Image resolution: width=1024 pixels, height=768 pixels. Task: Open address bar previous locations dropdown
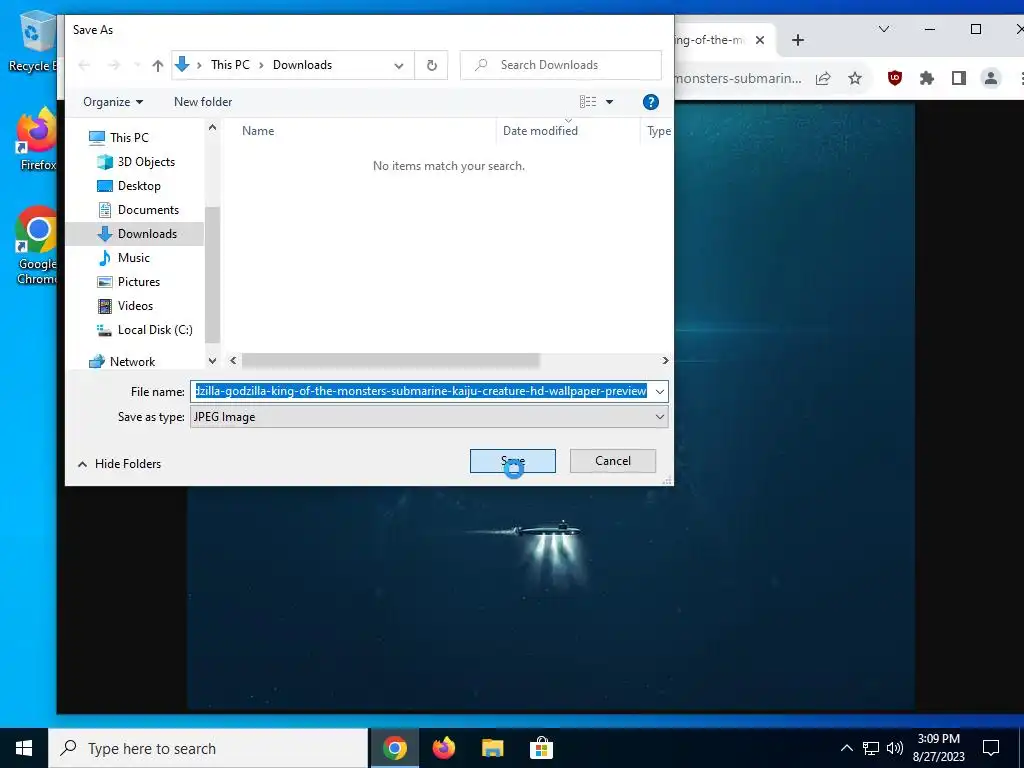398,65
